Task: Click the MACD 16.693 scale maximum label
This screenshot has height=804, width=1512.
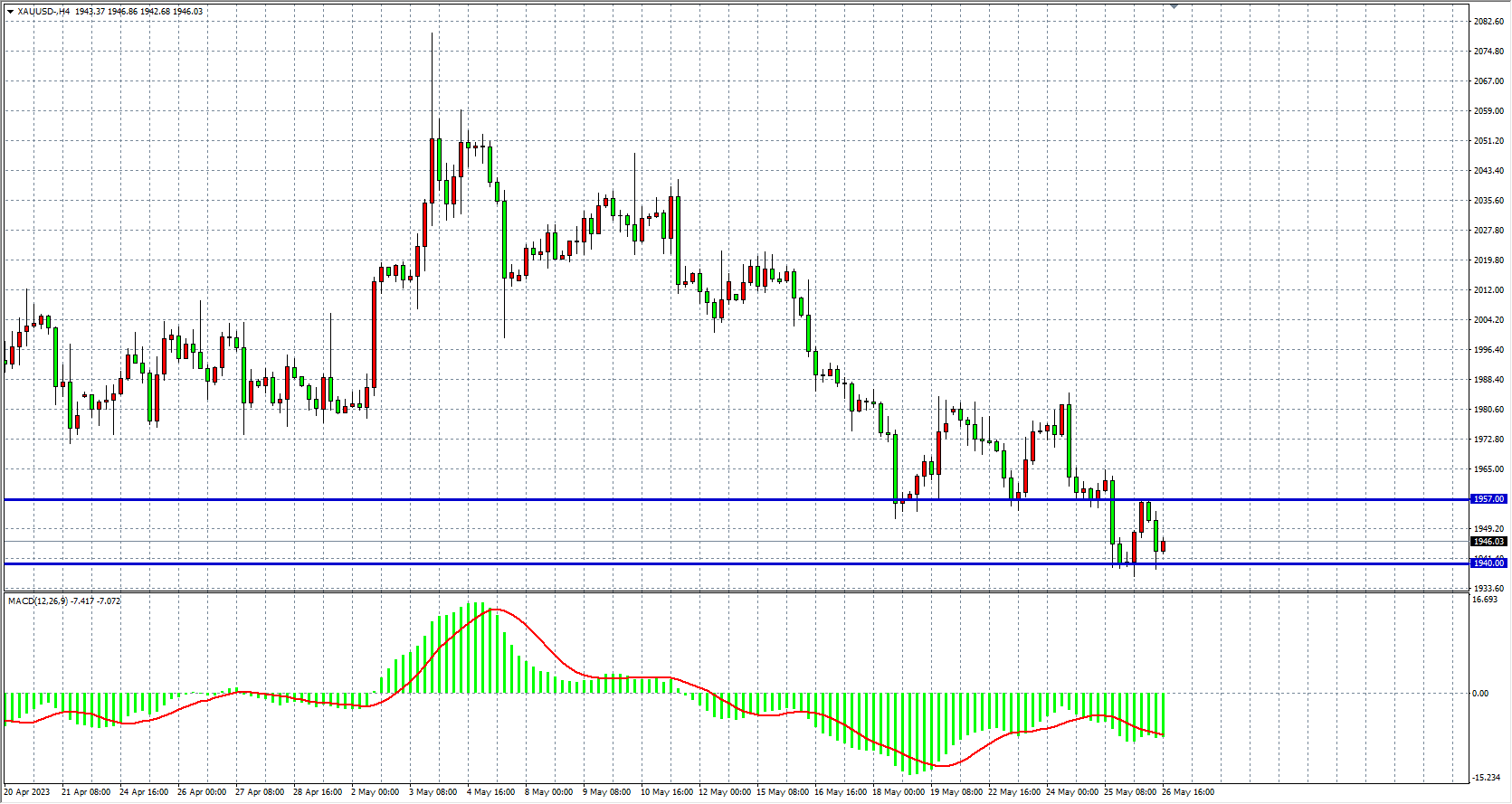Action: (1485, 600)
